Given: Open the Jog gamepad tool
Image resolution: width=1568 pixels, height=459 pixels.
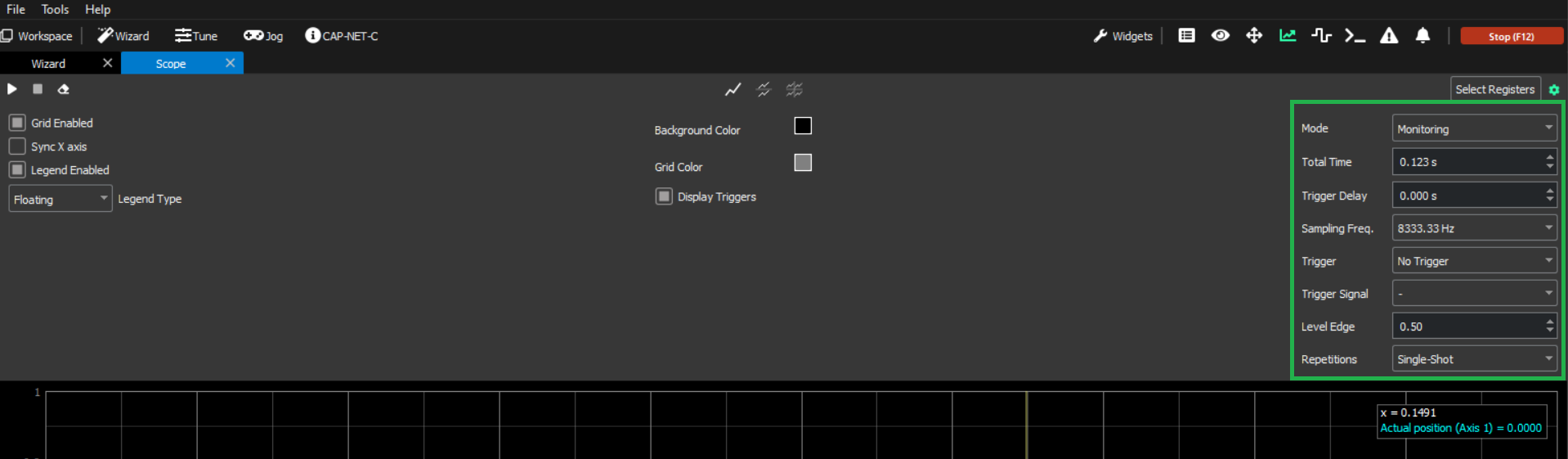Looking at the screenshot, I should point(262,36).
